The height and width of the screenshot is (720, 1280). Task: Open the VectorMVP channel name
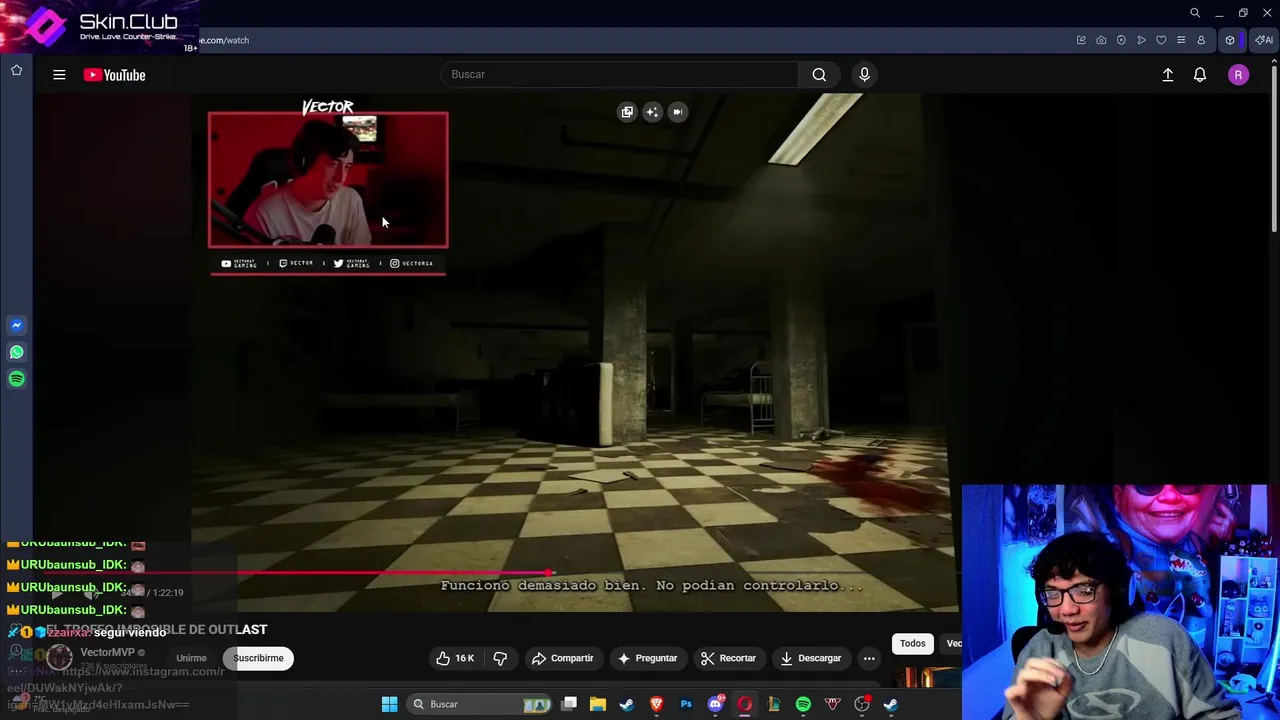pos(107,652)
